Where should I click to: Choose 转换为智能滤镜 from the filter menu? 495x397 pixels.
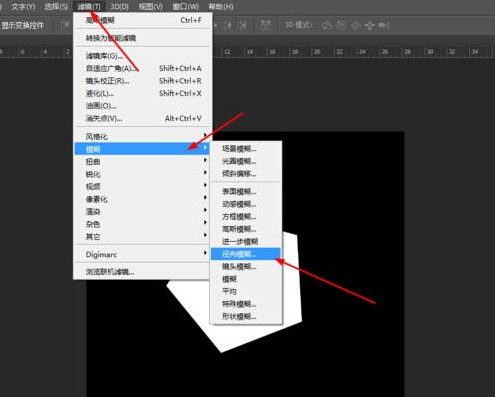pos(143,38)
